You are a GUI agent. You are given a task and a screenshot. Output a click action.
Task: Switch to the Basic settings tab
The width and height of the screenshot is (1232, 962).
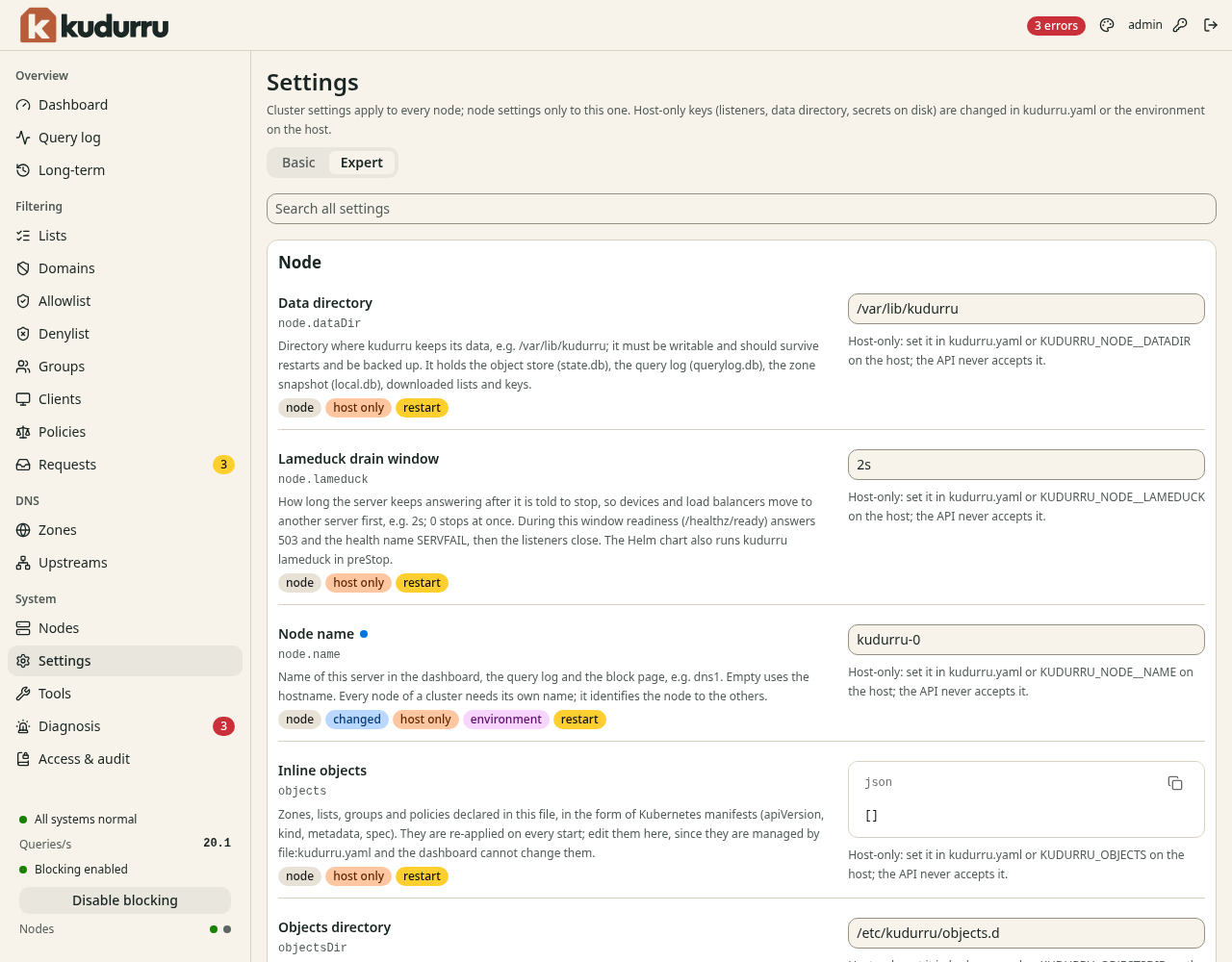pyautogui.click(x=298, y=163)
